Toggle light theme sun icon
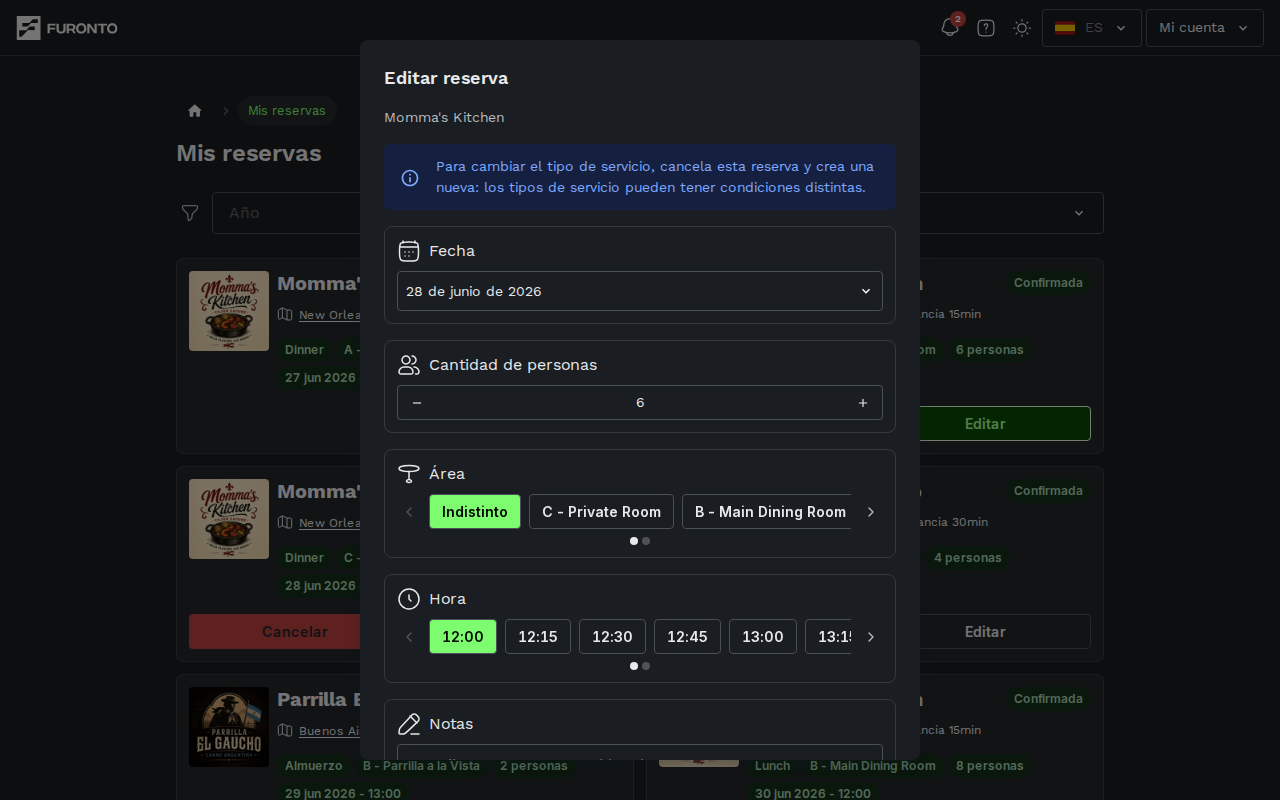 [x=1022, y=28]
